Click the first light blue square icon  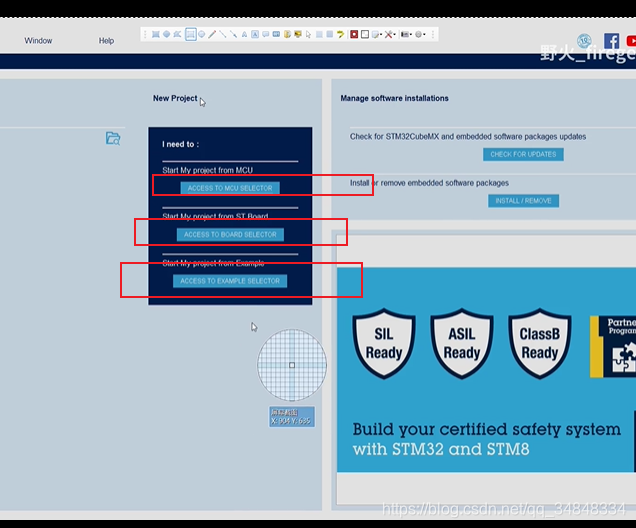pos(319,34)
